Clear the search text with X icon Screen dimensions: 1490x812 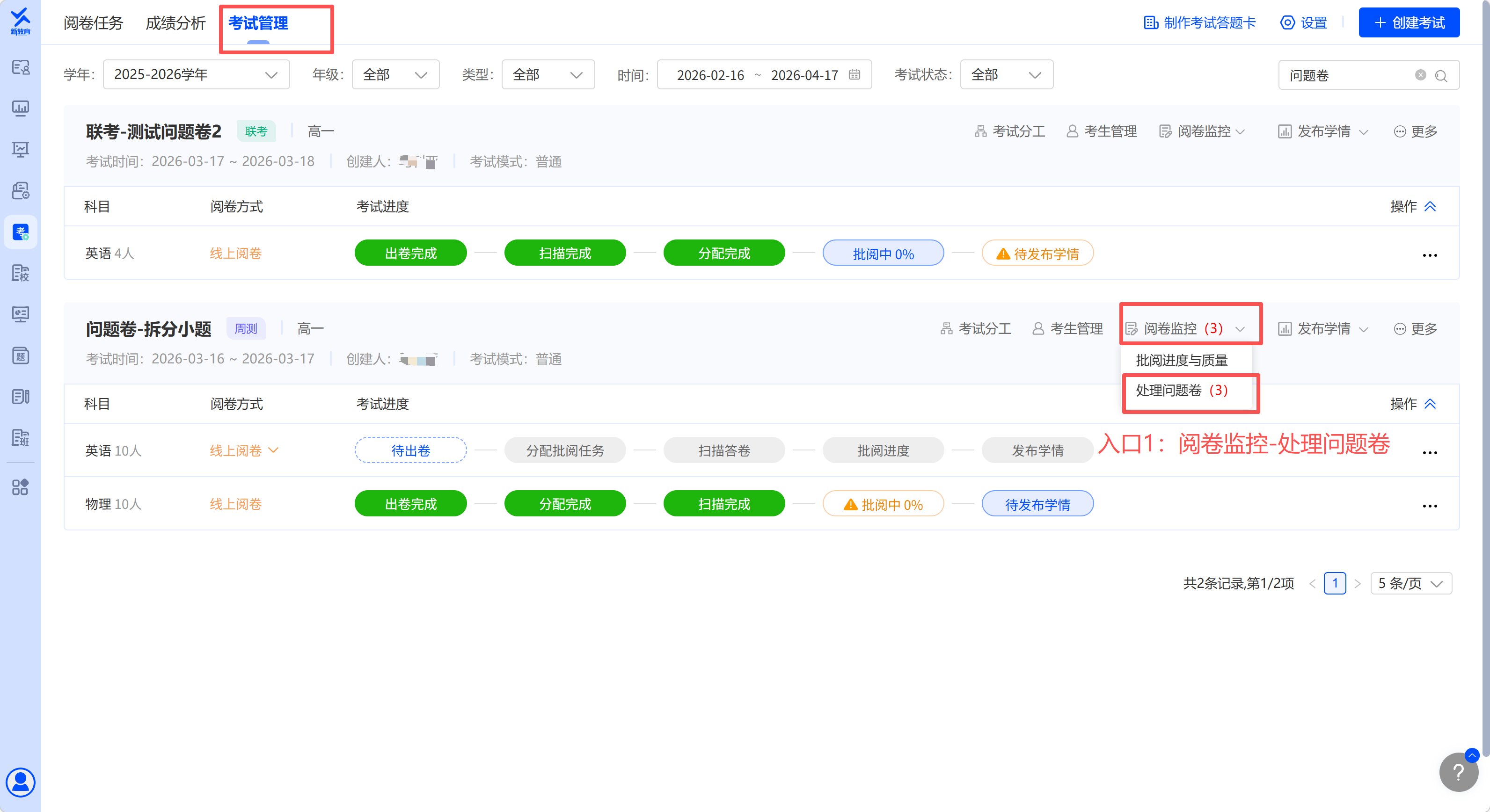1420,75
